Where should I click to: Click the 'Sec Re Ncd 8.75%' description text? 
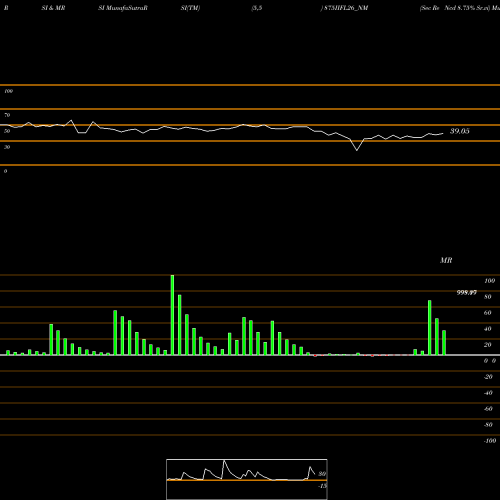point(446,8)
